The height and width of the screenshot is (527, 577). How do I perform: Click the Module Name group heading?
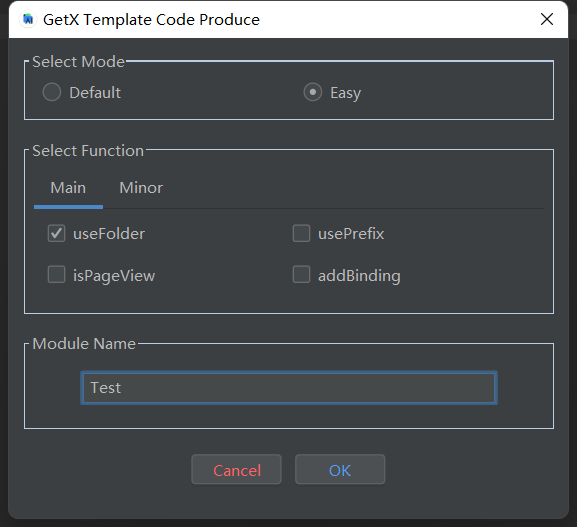point(84,344)
